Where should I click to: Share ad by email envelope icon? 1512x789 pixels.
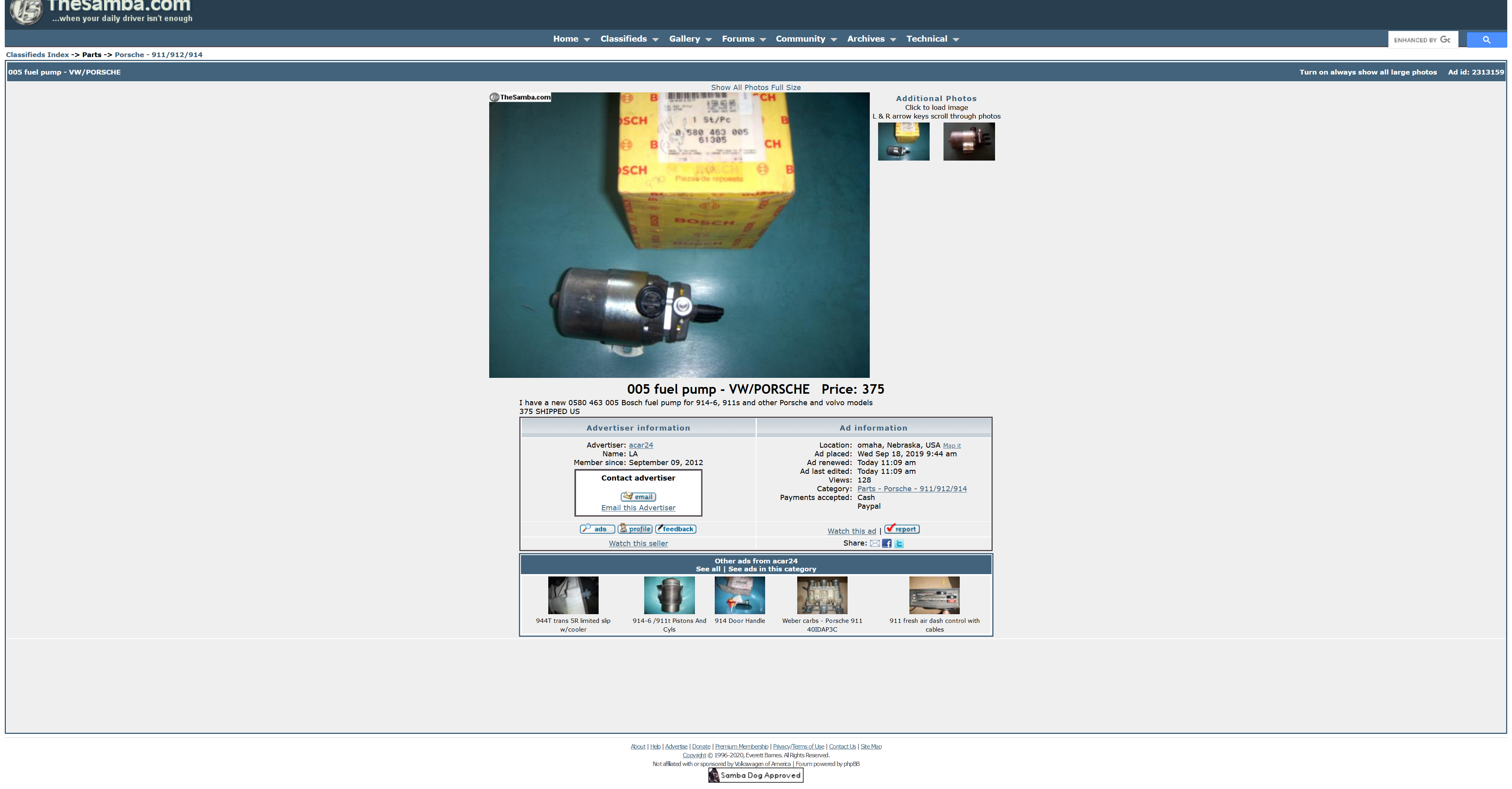tap(875, 544)
